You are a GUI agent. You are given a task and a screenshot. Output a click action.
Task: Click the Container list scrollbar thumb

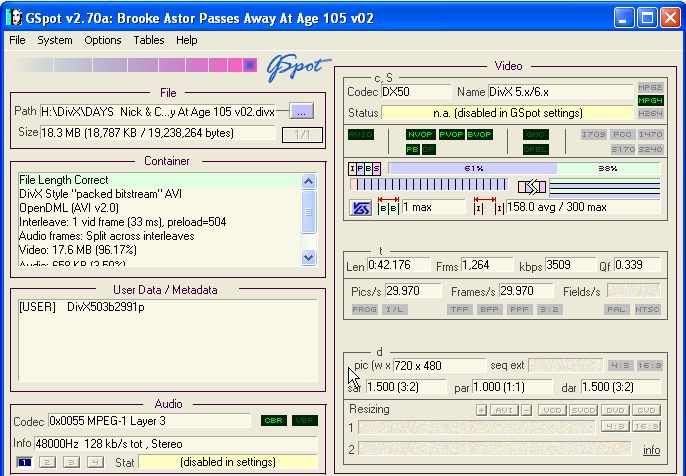[x=308, y=212]
